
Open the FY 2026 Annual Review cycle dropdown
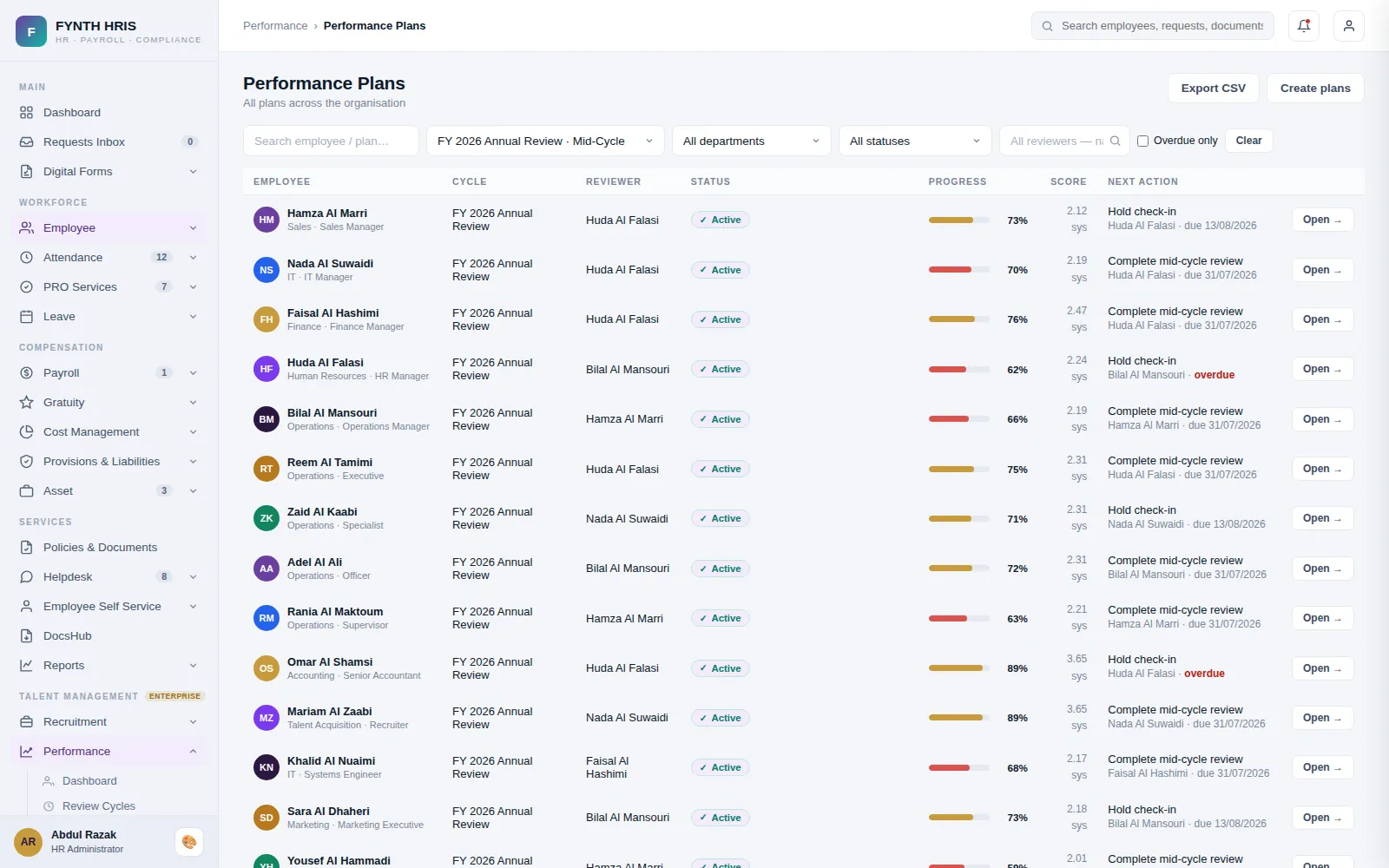tap(545, 141)
